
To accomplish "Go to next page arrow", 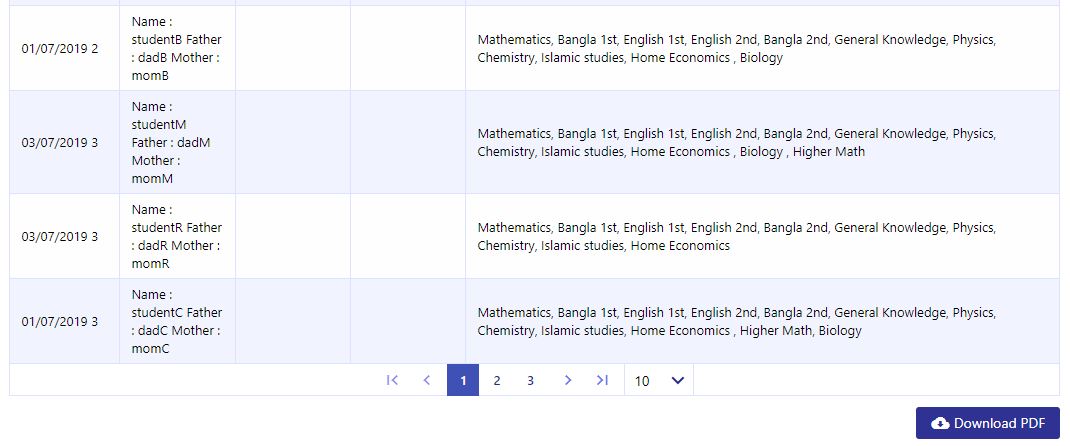I will 568,381.
